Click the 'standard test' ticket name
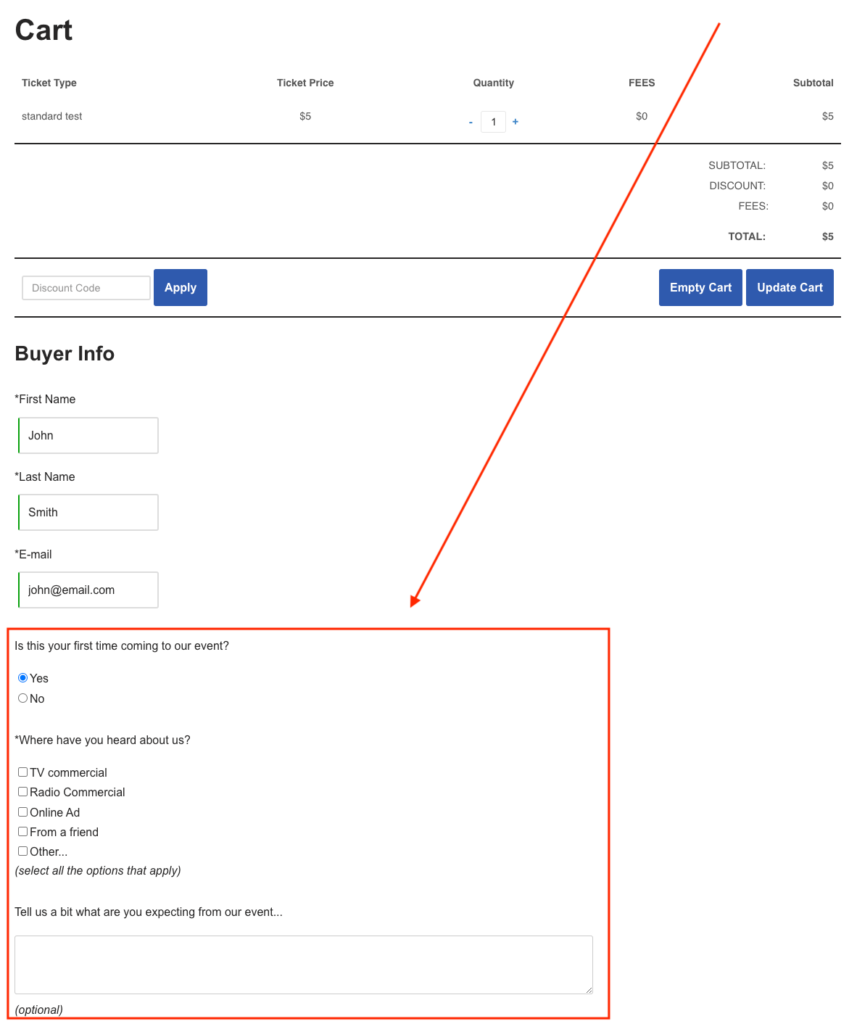The image size is (857, 1024). pyautogui.click(x=52, y=116)
